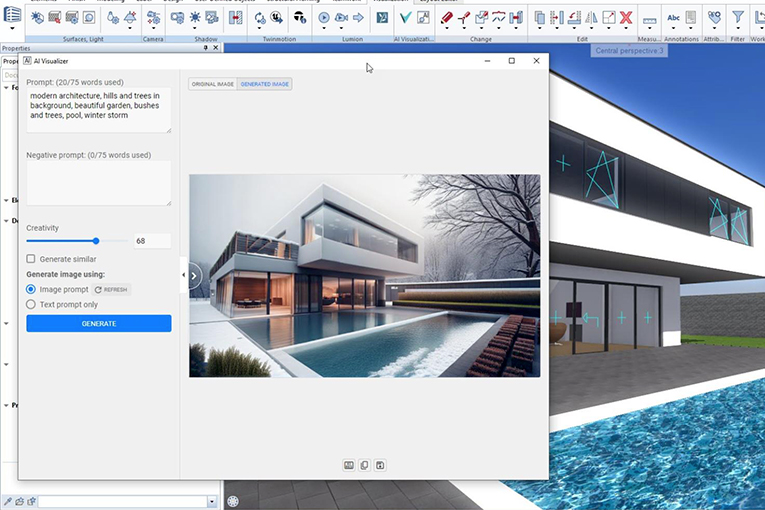Enable the Generate similar checkbox

31,259
